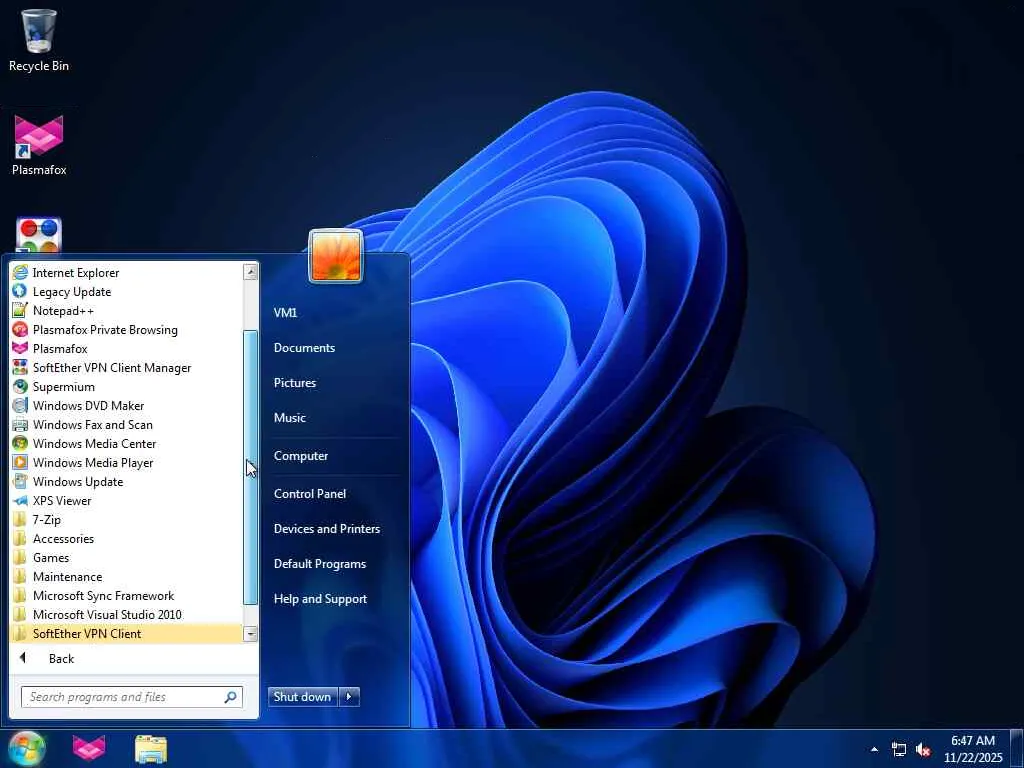Viewport: 1024px width, 768px height.
Task: Click scrollbar up arrow in programs list
Action: [251, 272]
